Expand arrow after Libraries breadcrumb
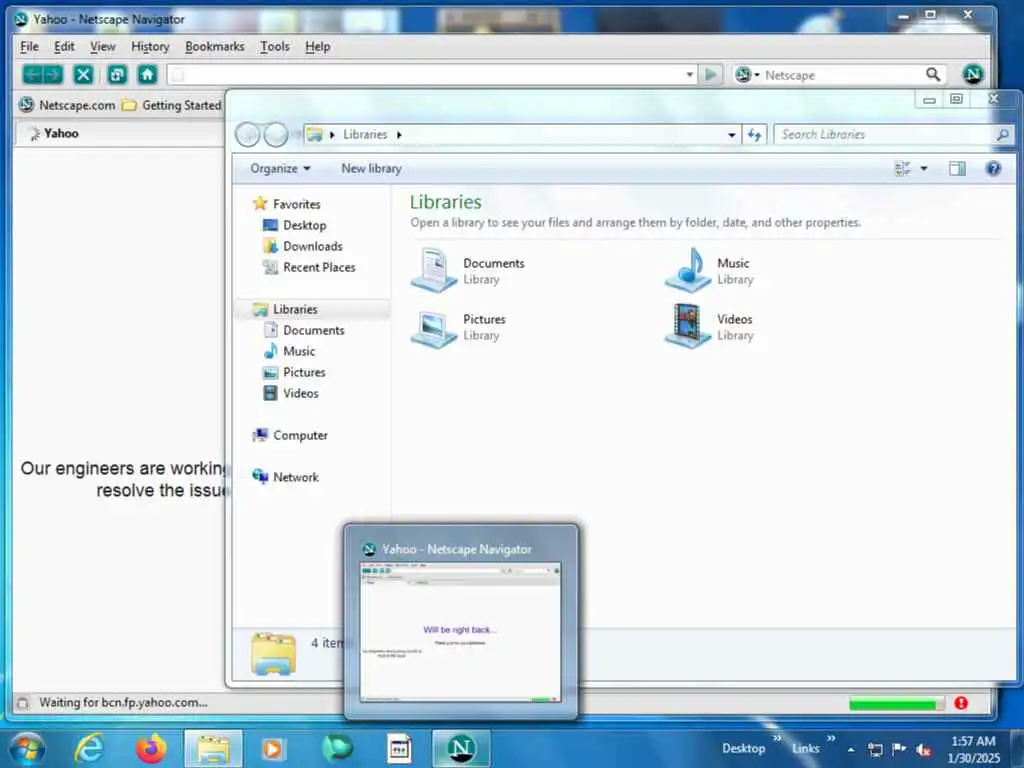 399,135
